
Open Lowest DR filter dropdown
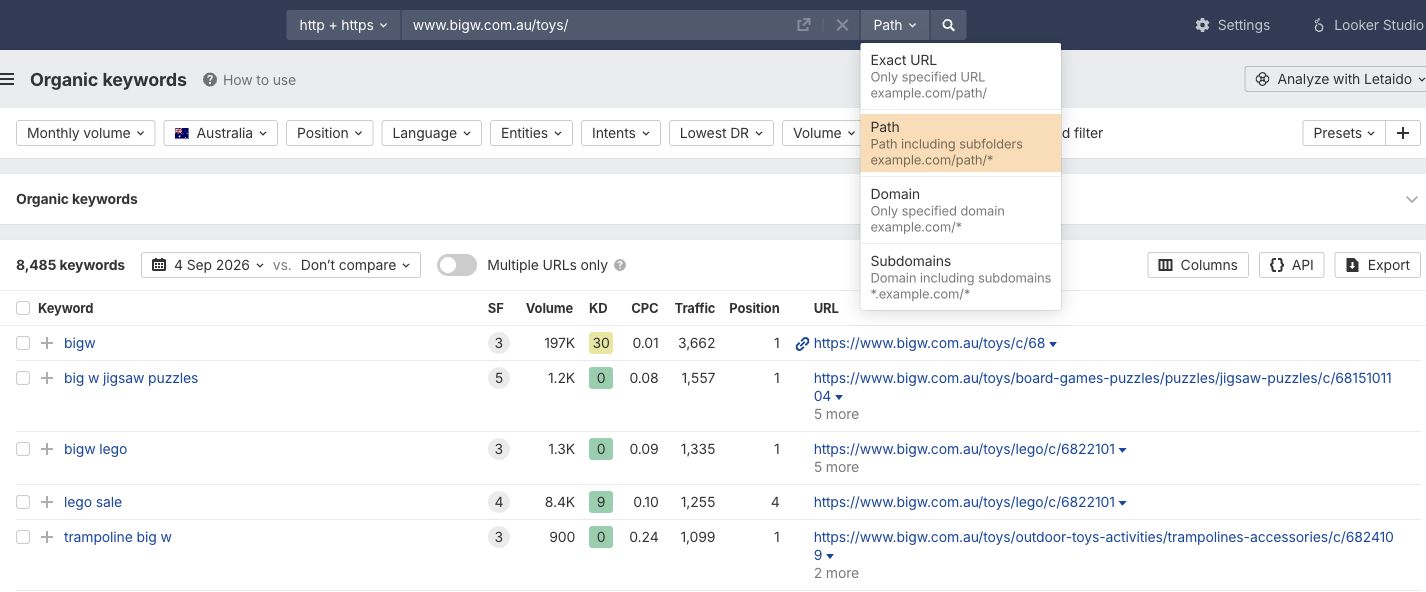721,133
